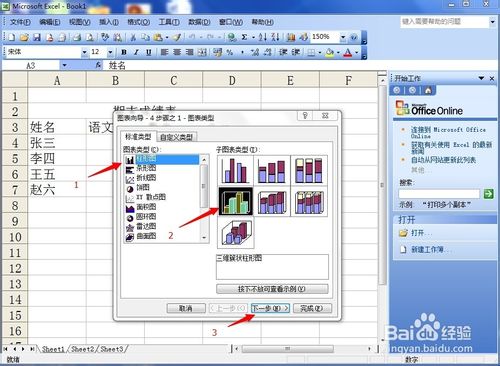This screenshot has width=500, height=366.
Task: Click the Copy icon in the toolbar
Action: [x=145, y=37]
